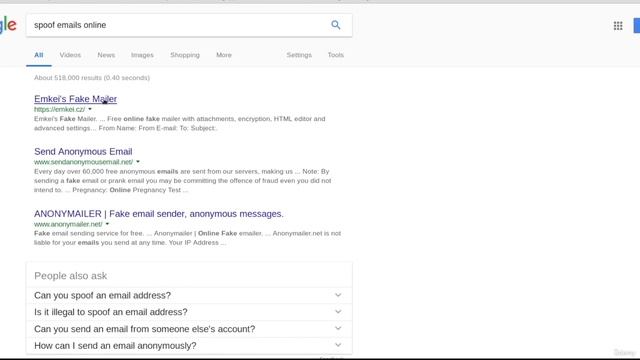This screenshot has height=360, width=640.
Task: Open the Google apps grid icon
Action: (x=618, y=26)
